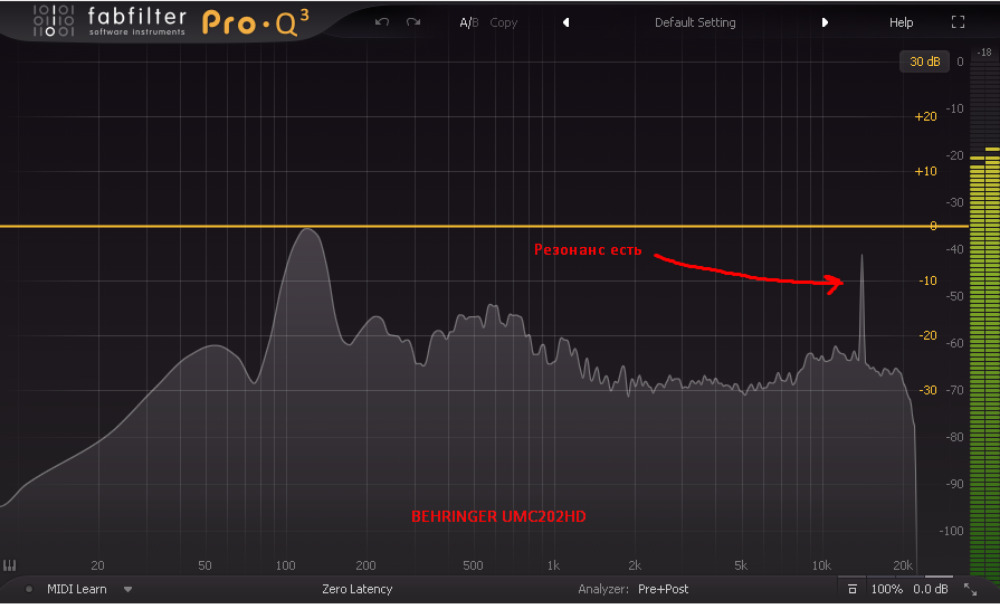
Task: Click the 100 frequency axis label
Action: (x=285, y=565)
